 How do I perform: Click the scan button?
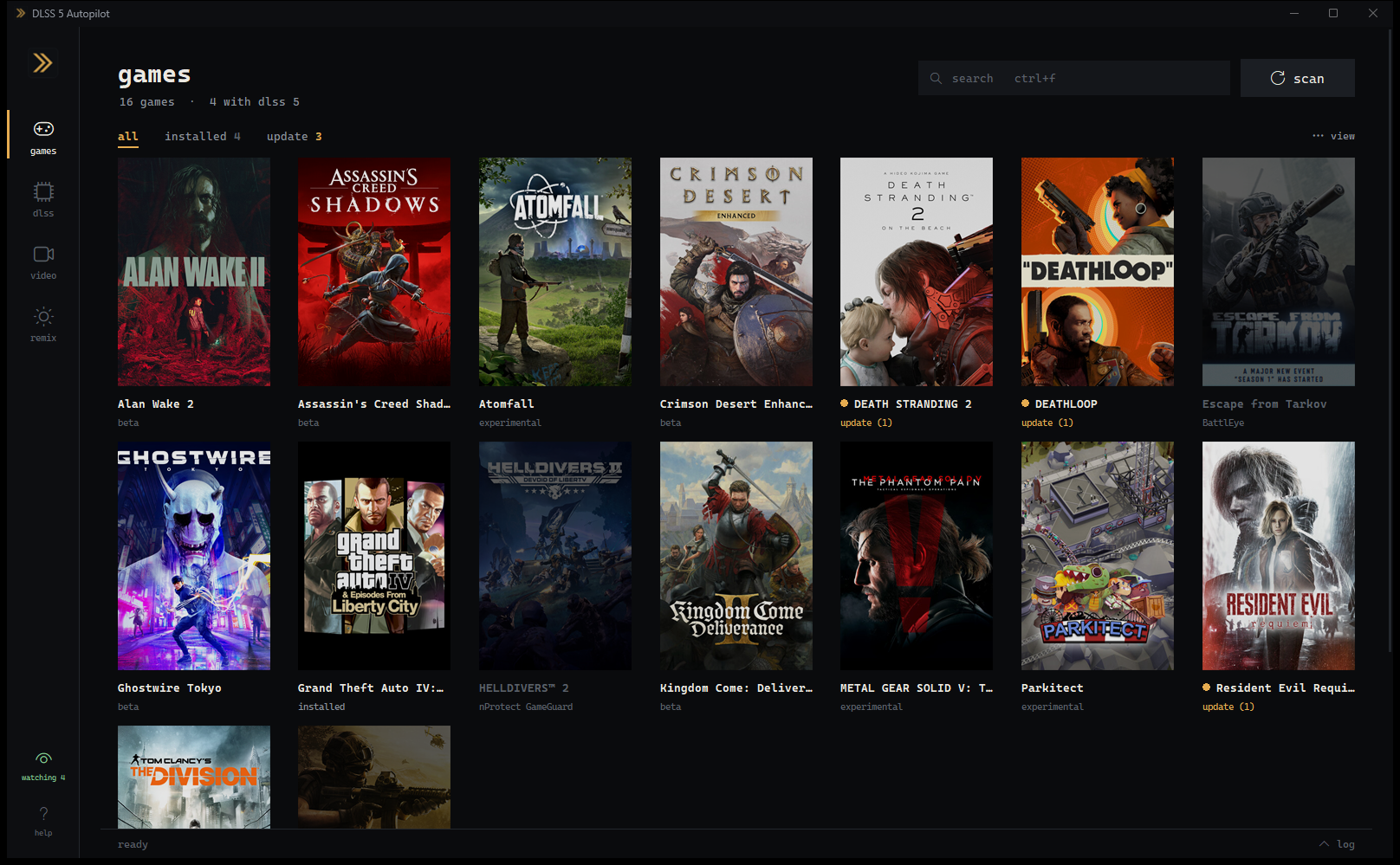pyautogui.click(x=1298, y=78)
